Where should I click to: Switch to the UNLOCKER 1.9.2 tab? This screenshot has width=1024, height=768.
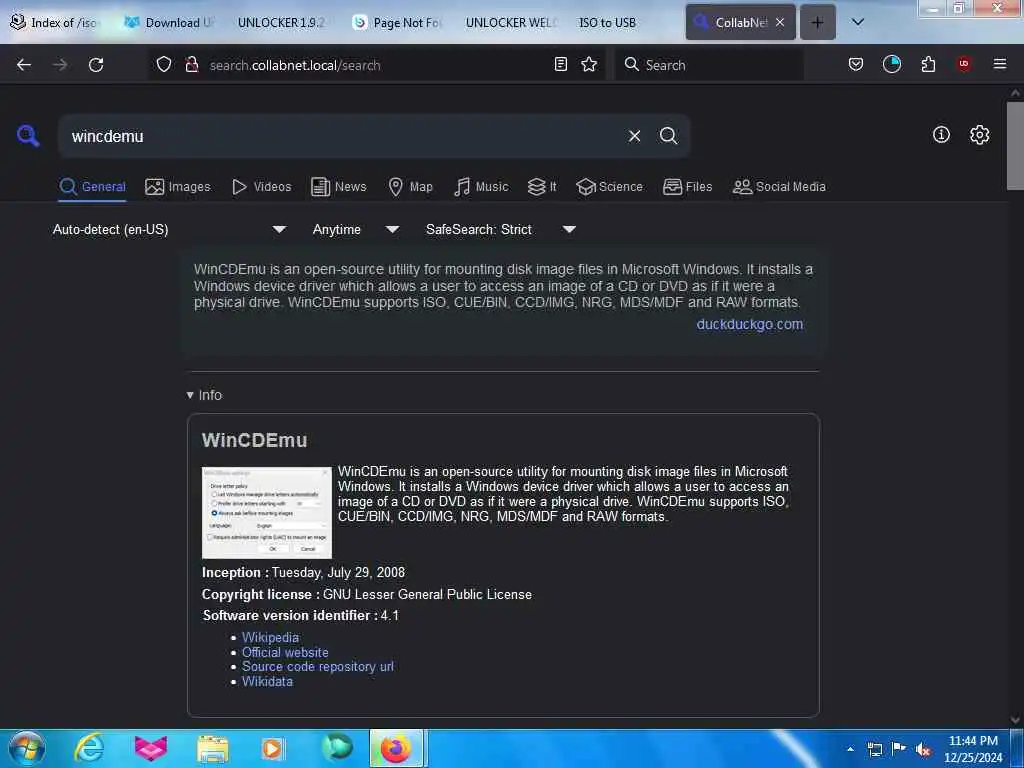(x=282, y=22)
